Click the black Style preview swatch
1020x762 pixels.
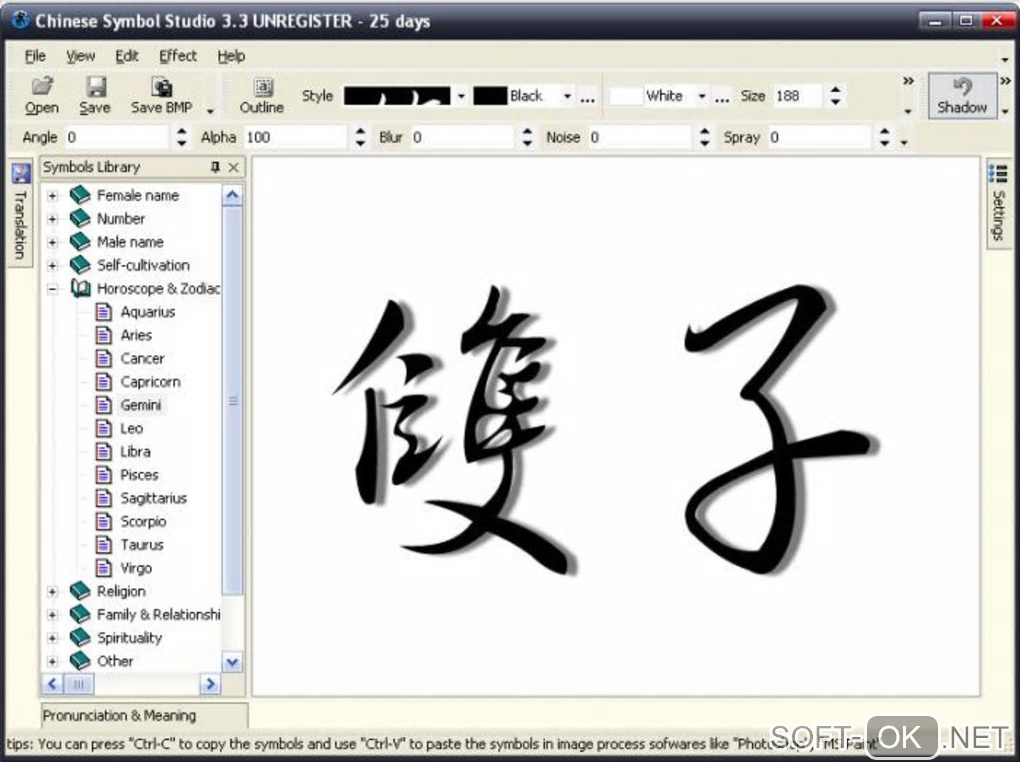click(397, 96)
